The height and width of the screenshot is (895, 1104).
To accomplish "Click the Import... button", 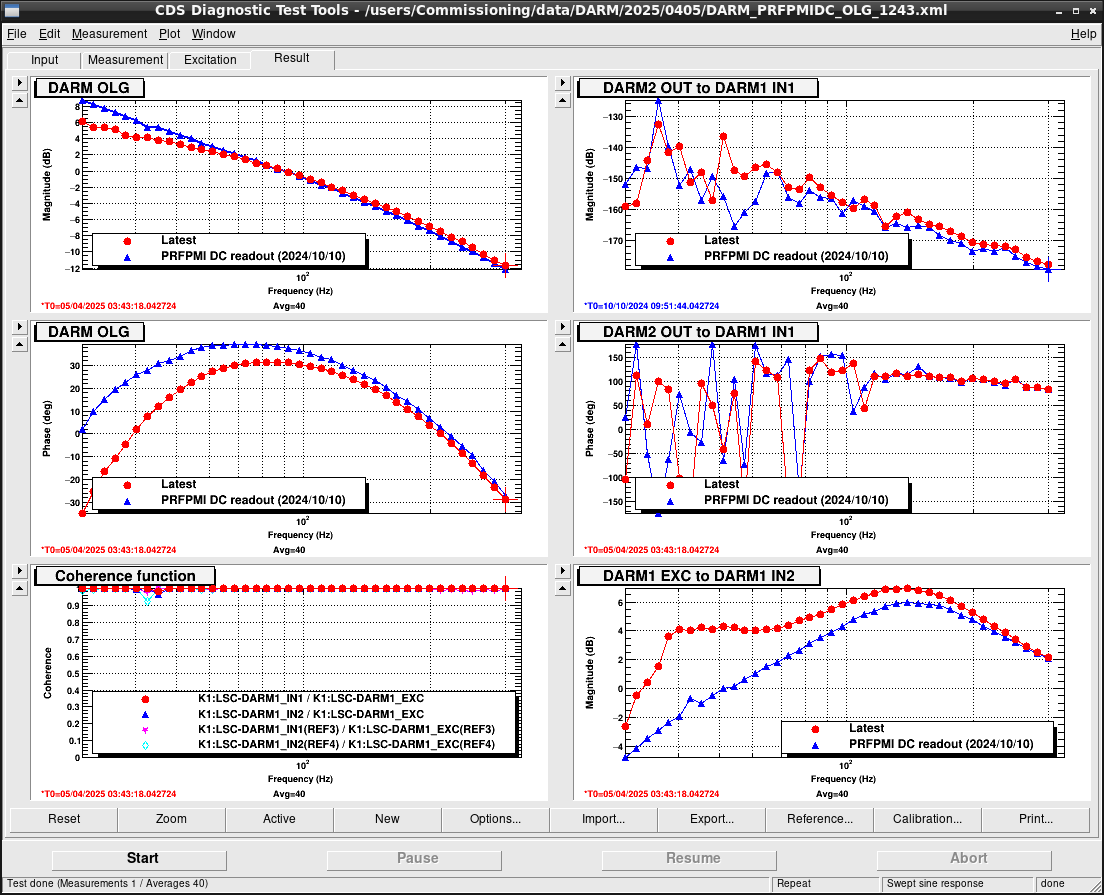I will 603,819.
